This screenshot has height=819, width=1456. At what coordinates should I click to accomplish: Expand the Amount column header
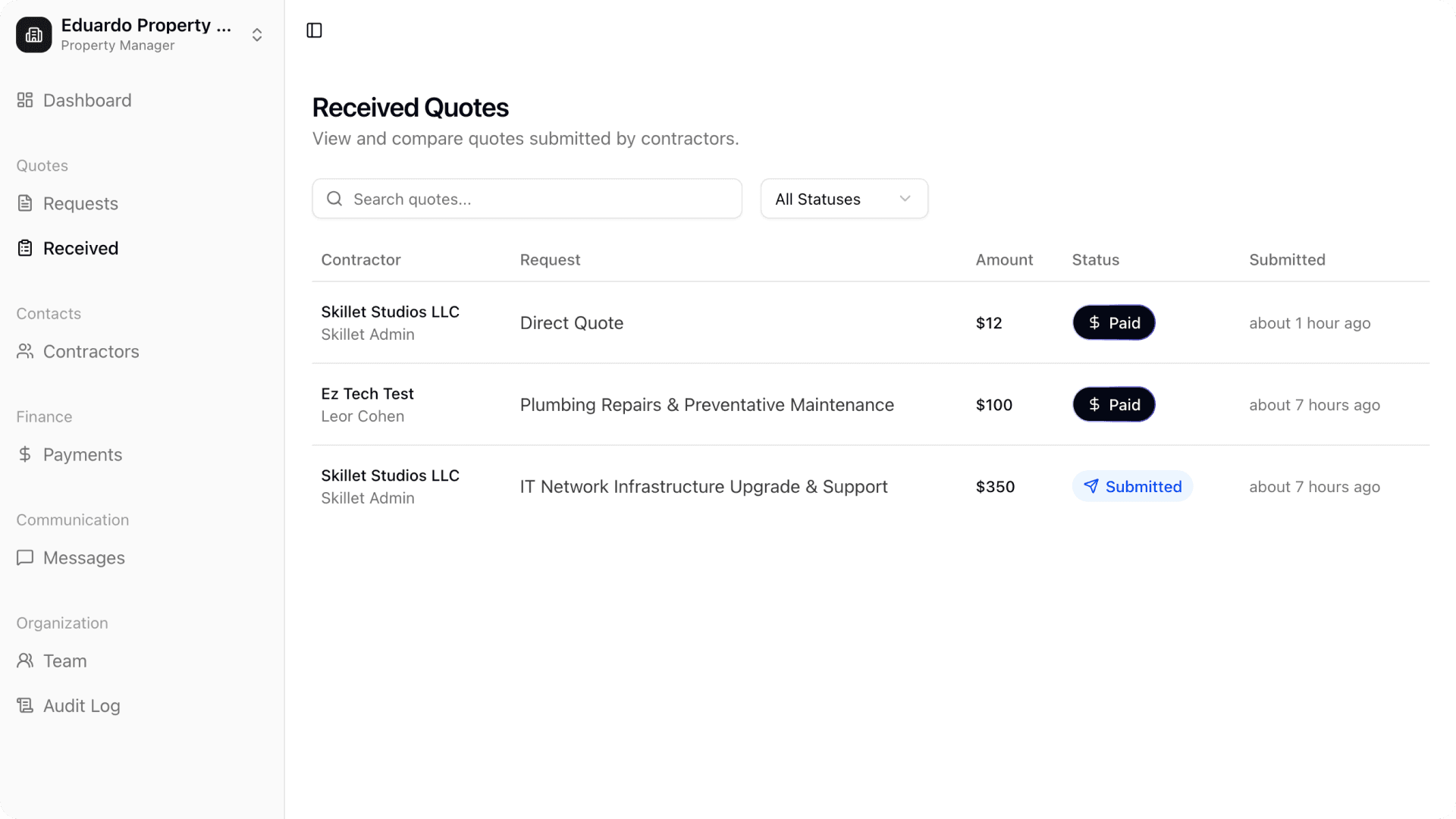tap(1003, 259)
